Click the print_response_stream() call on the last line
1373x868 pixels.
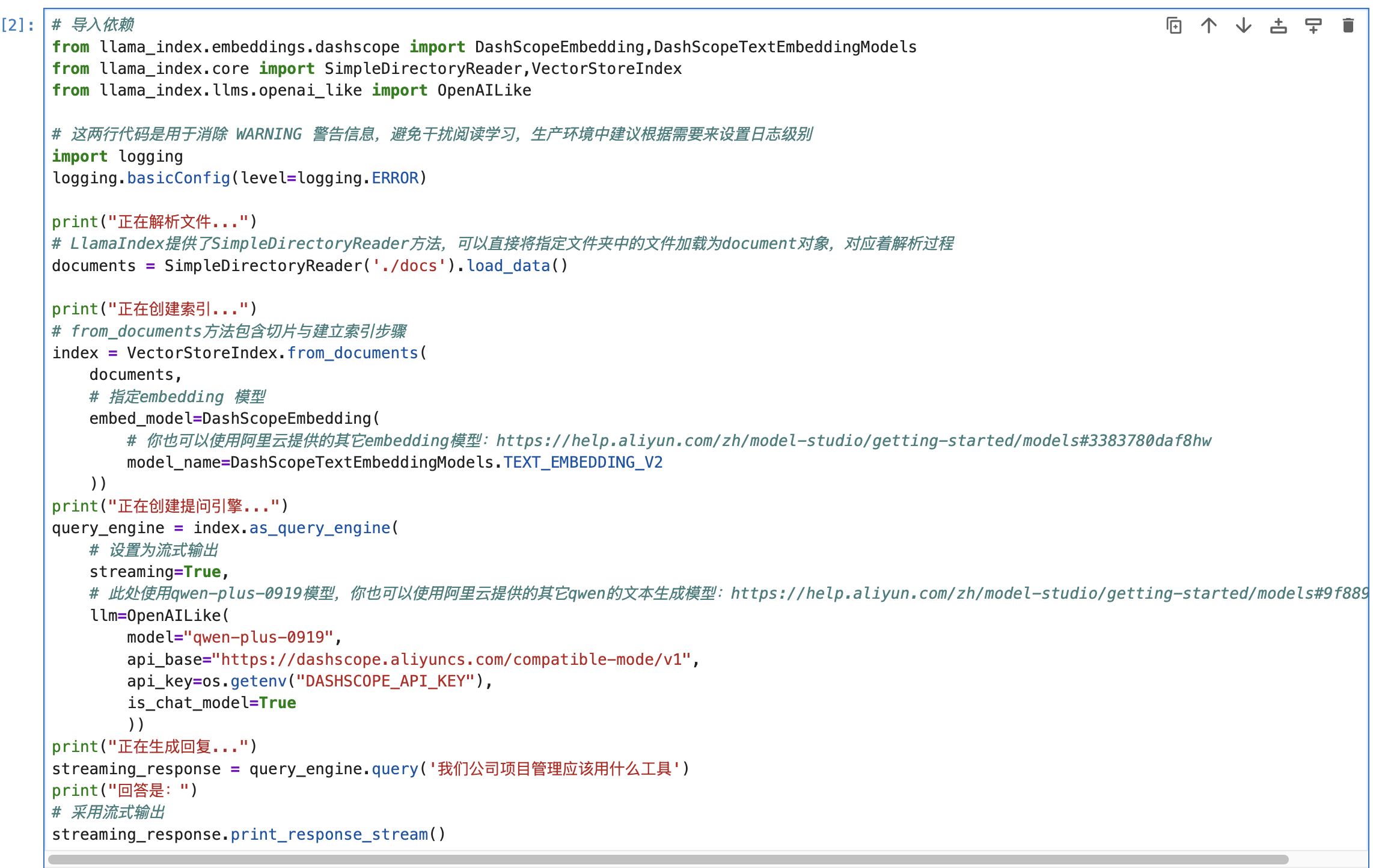337,834
